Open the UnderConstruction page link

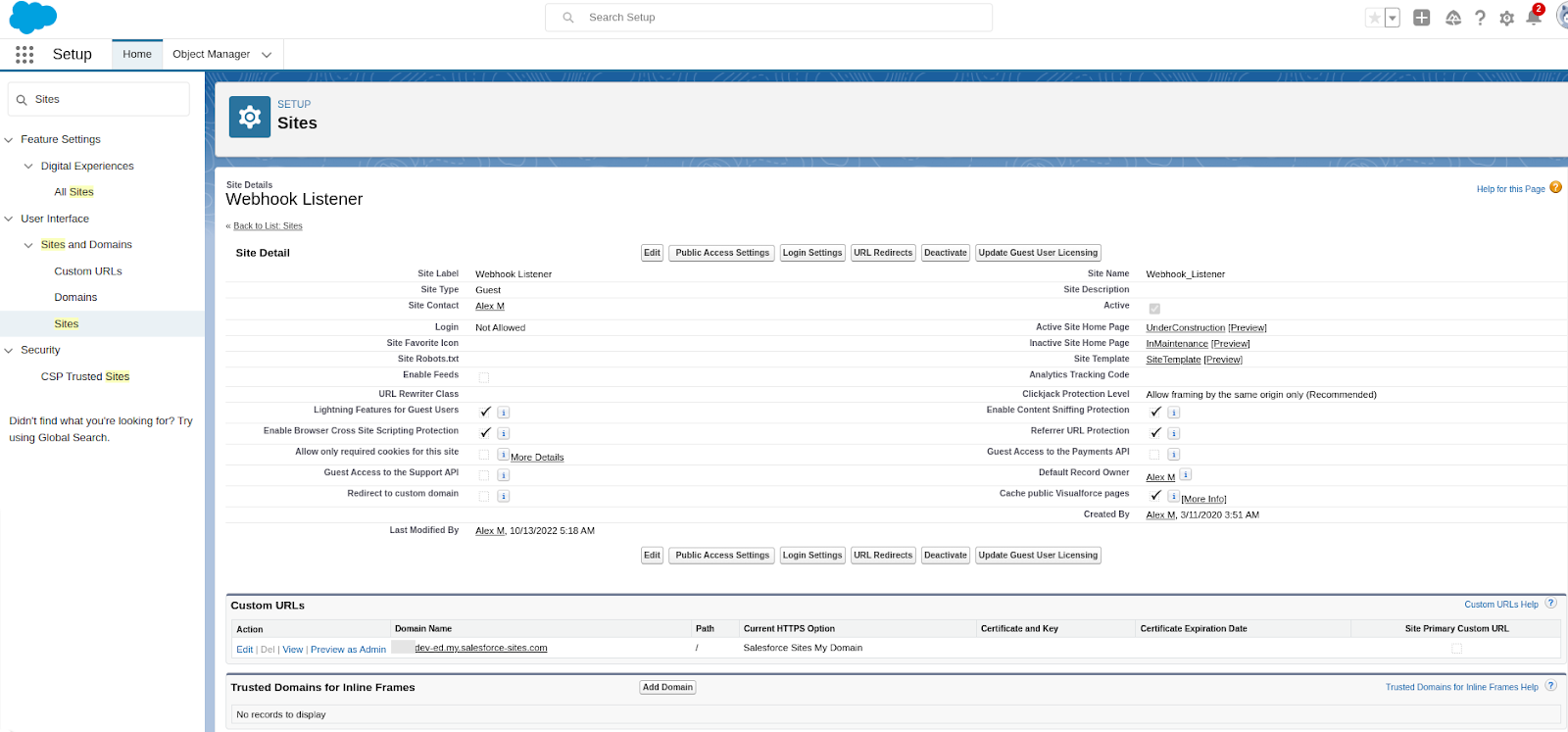(1185, 327)
